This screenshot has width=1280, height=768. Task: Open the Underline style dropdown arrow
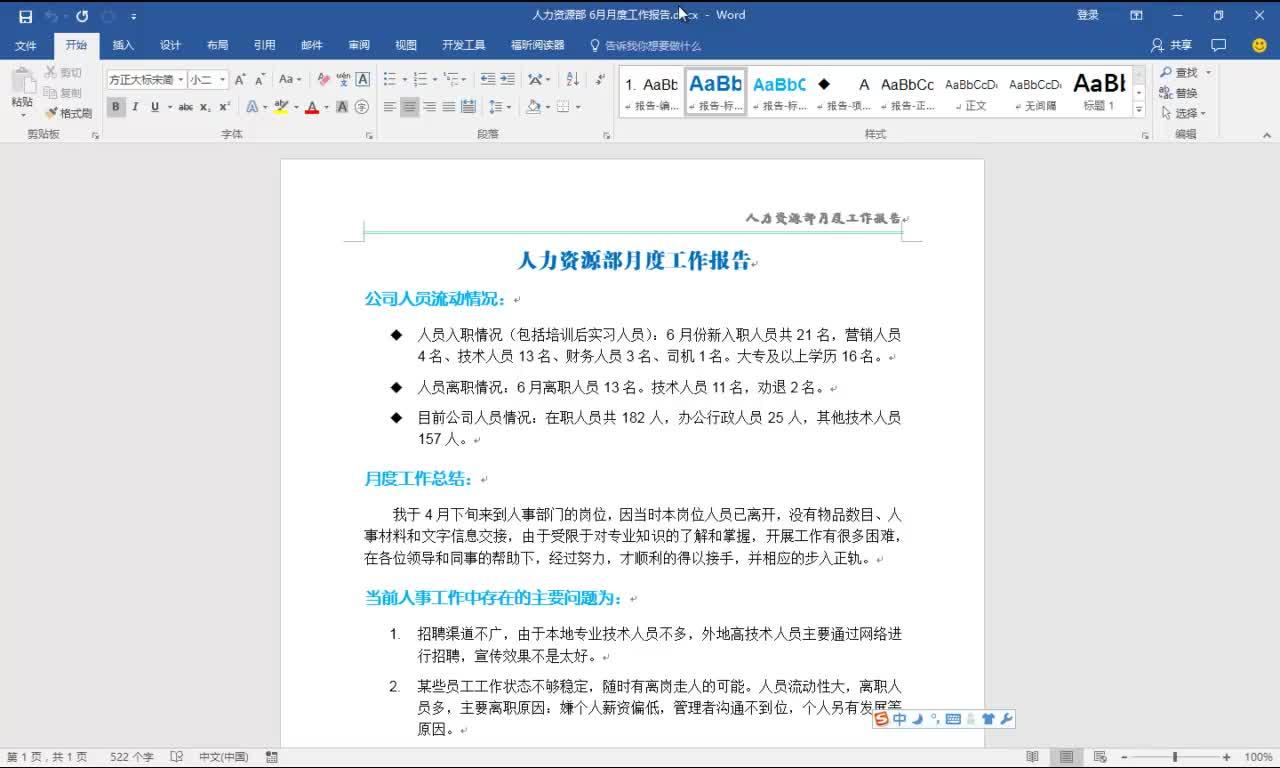pos(170,107)
